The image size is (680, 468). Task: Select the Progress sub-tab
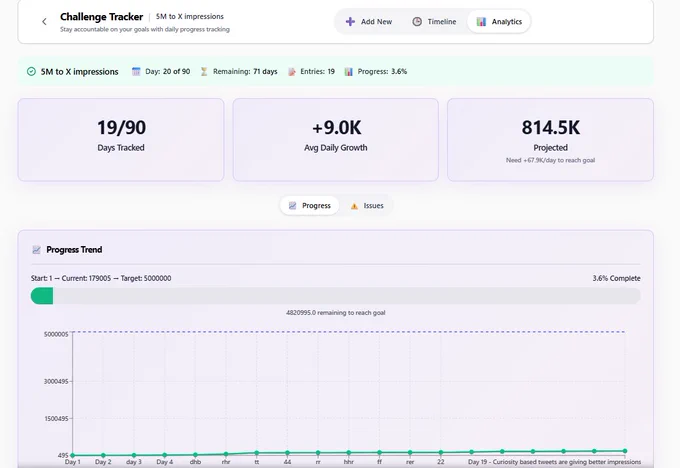(x=310, y=206)
